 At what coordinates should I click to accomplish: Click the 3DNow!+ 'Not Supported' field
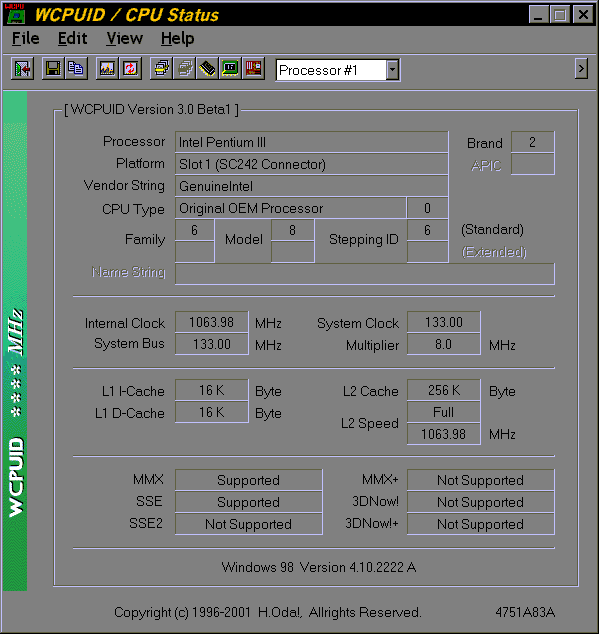[x=481, y=524]
